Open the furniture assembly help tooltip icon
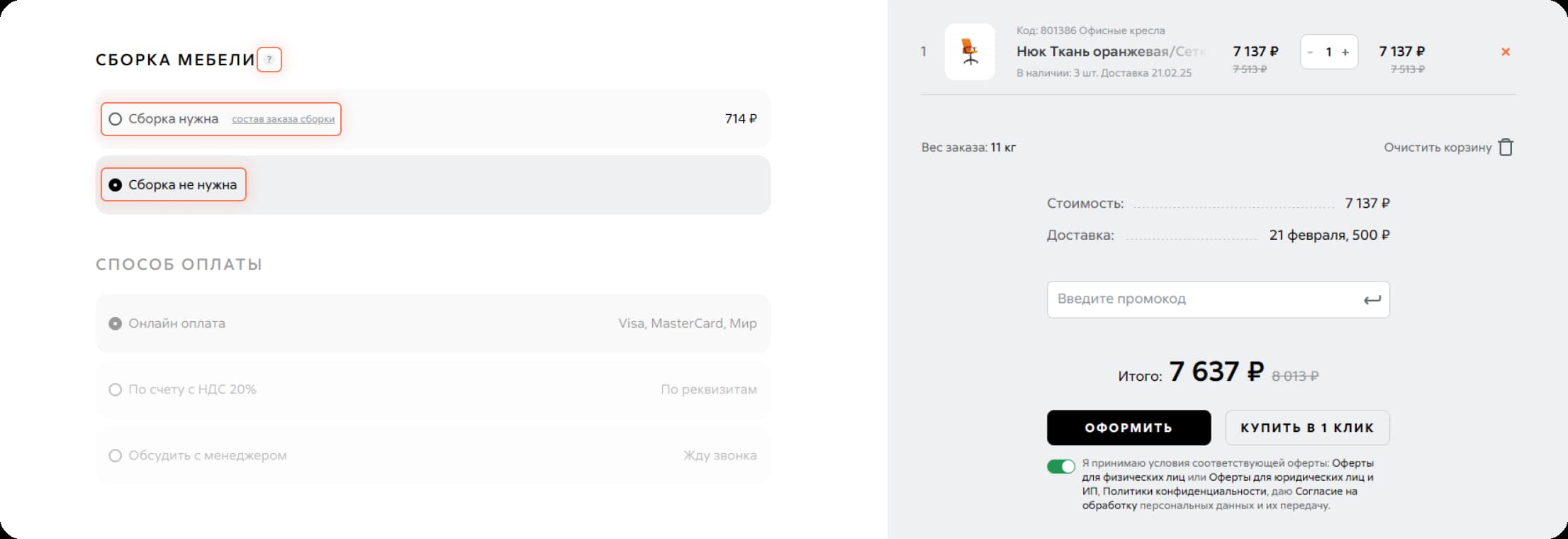This screenshot has height=539, width=1568. click(x=269, y=60)
